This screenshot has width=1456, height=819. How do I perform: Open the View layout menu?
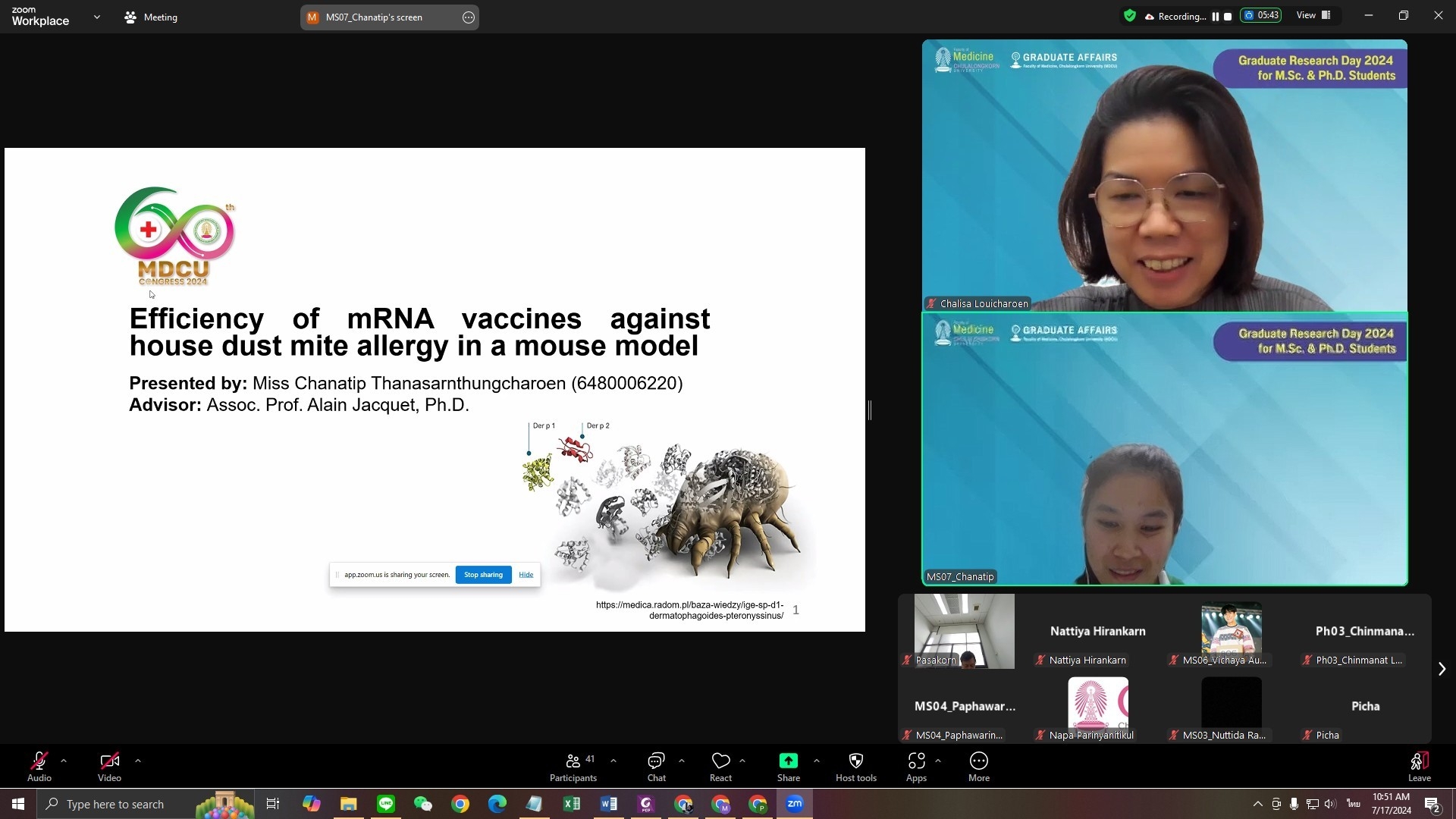[x=1313, y=16]
